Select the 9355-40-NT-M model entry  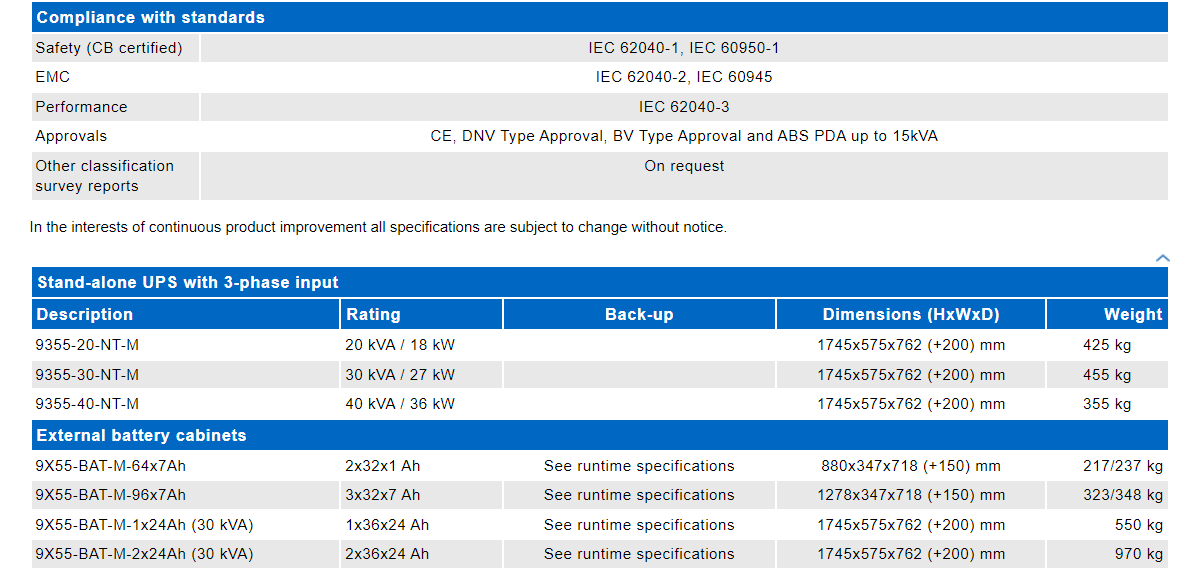coord(87,404)
